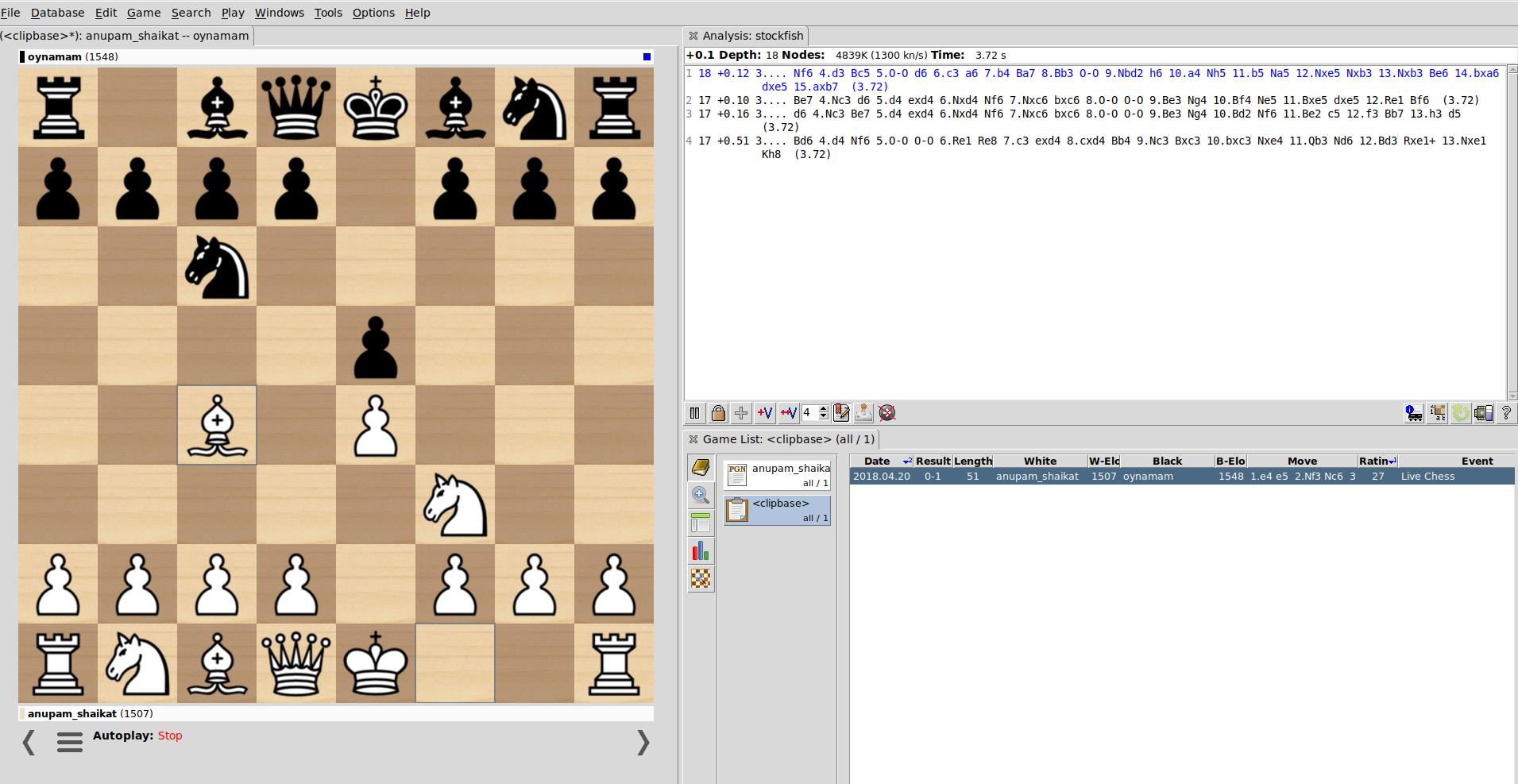Open the Game menu
Viewport: 1518px width, 784px height.
[x=144, y=13]
